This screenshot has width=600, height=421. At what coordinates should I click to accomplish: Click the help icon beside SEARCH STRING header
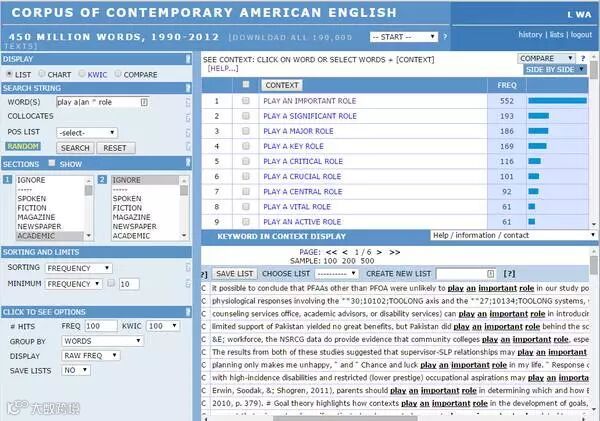tap(188, 88)
